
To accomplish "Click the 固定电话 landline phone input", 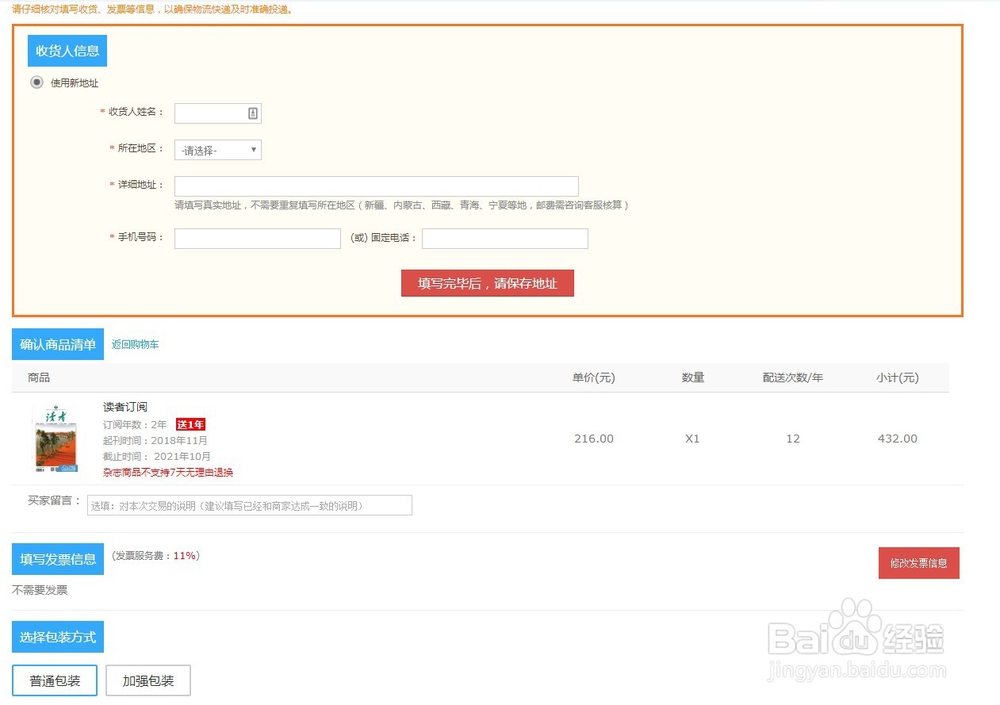I will 504,238.
